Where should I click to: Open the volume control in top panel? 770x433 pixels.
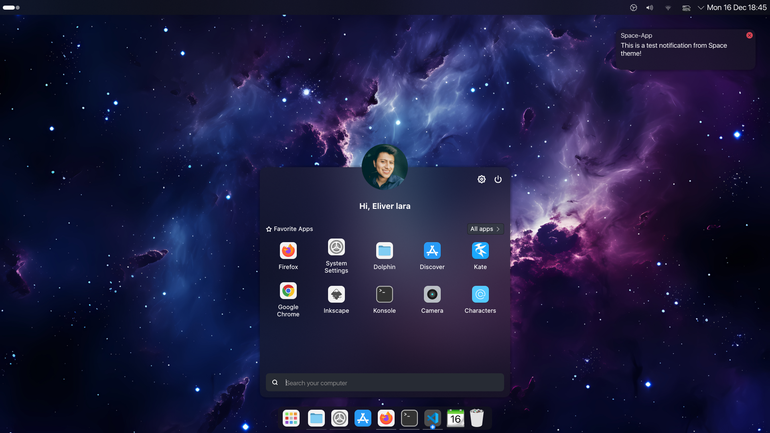coord(650,7)
